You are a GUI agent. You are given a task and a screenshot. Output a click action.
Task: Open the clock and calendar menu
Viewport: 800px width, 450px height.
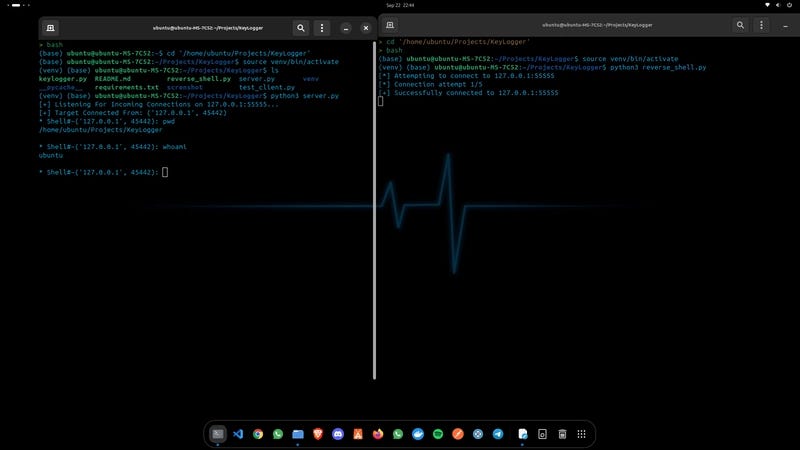(x=400, y=5)
